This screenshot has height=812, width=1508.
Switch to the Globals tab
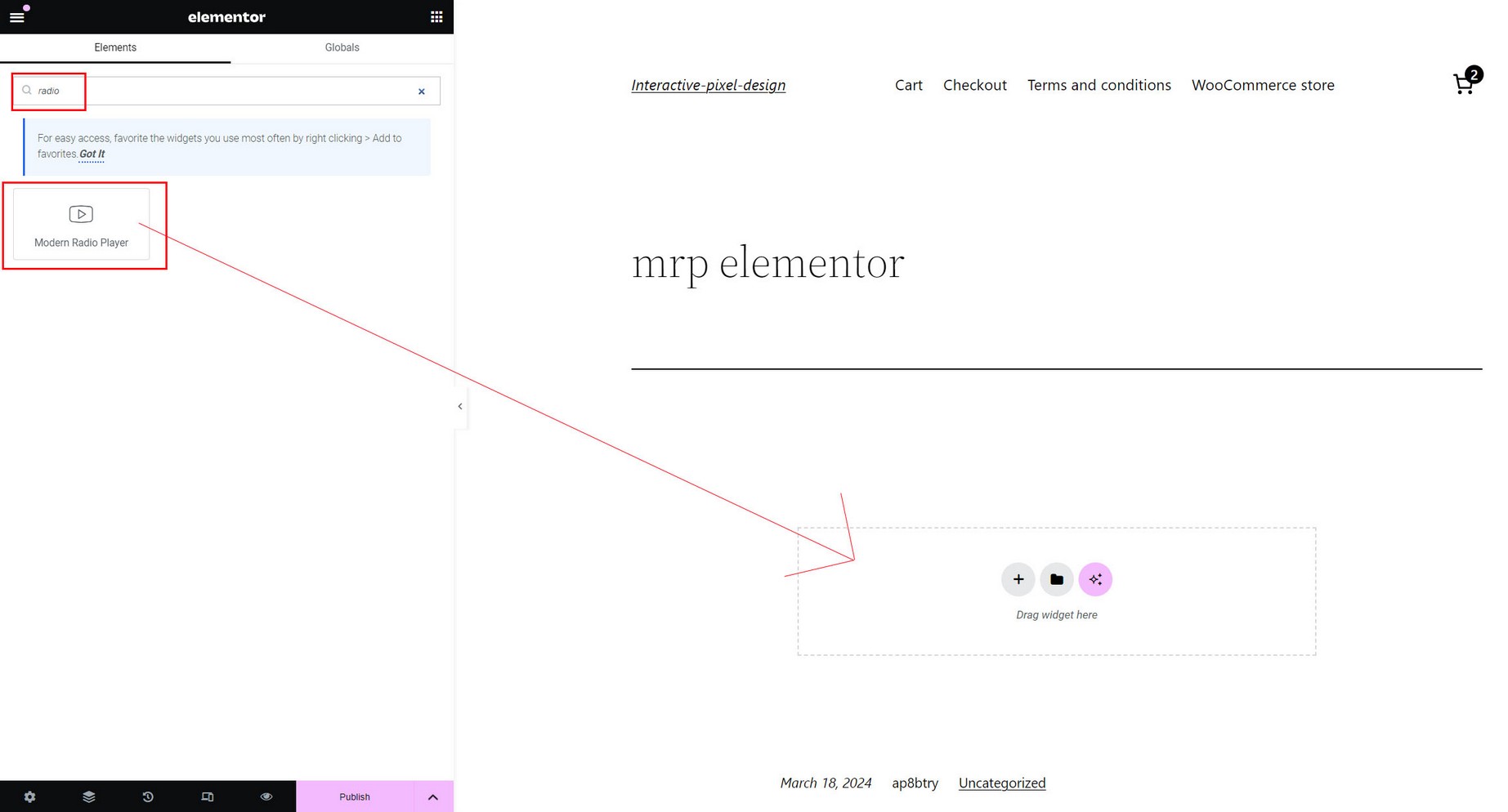342,47
